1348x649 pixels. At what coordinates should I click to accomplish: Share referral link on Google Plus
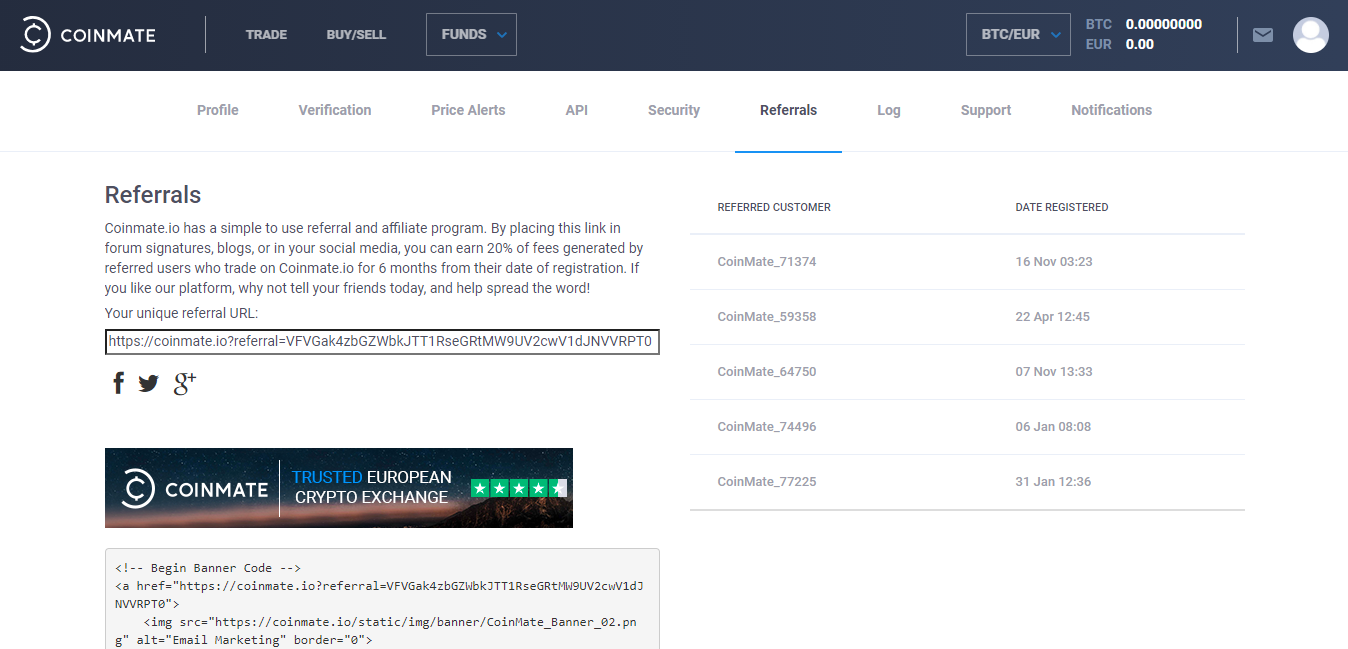(x=185, y=383)
